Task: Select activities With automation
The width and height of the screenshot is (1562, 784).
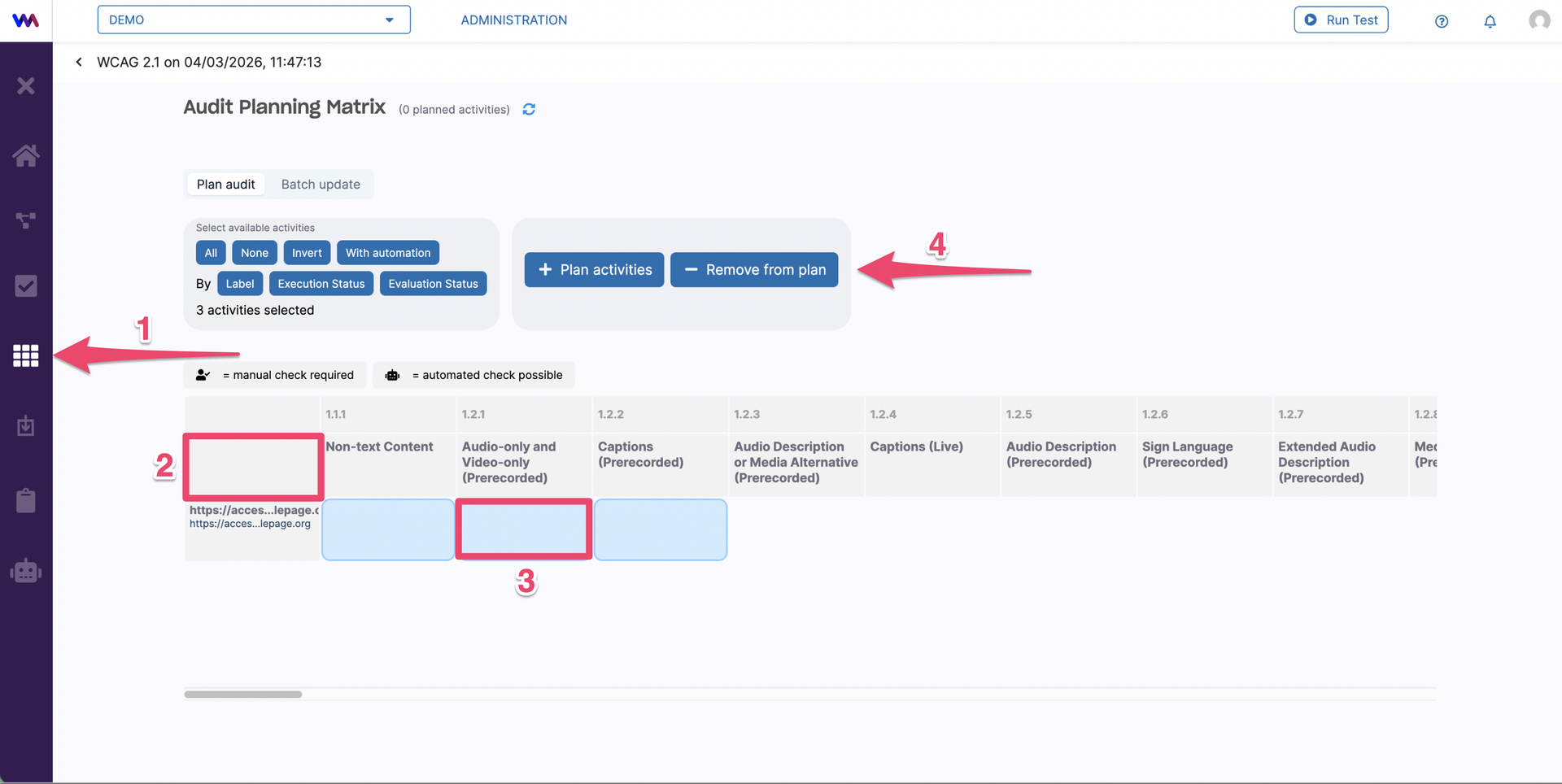Action: point(388,253)
